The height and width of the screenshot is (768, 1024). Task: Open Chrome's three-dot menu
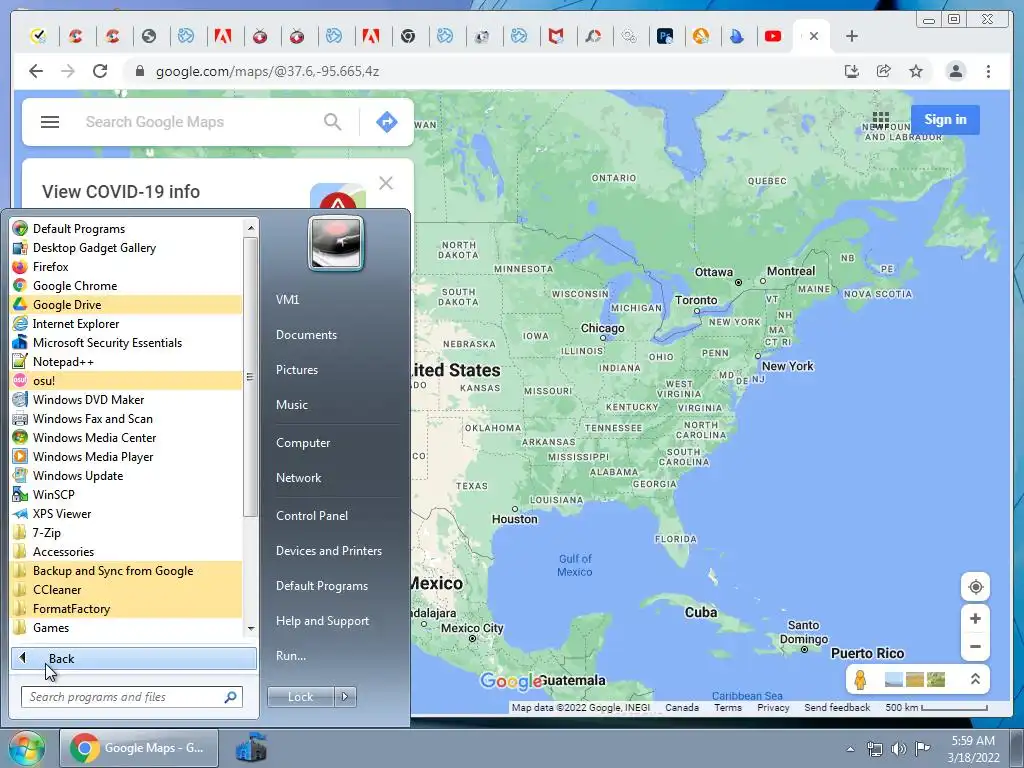(988, 71)
